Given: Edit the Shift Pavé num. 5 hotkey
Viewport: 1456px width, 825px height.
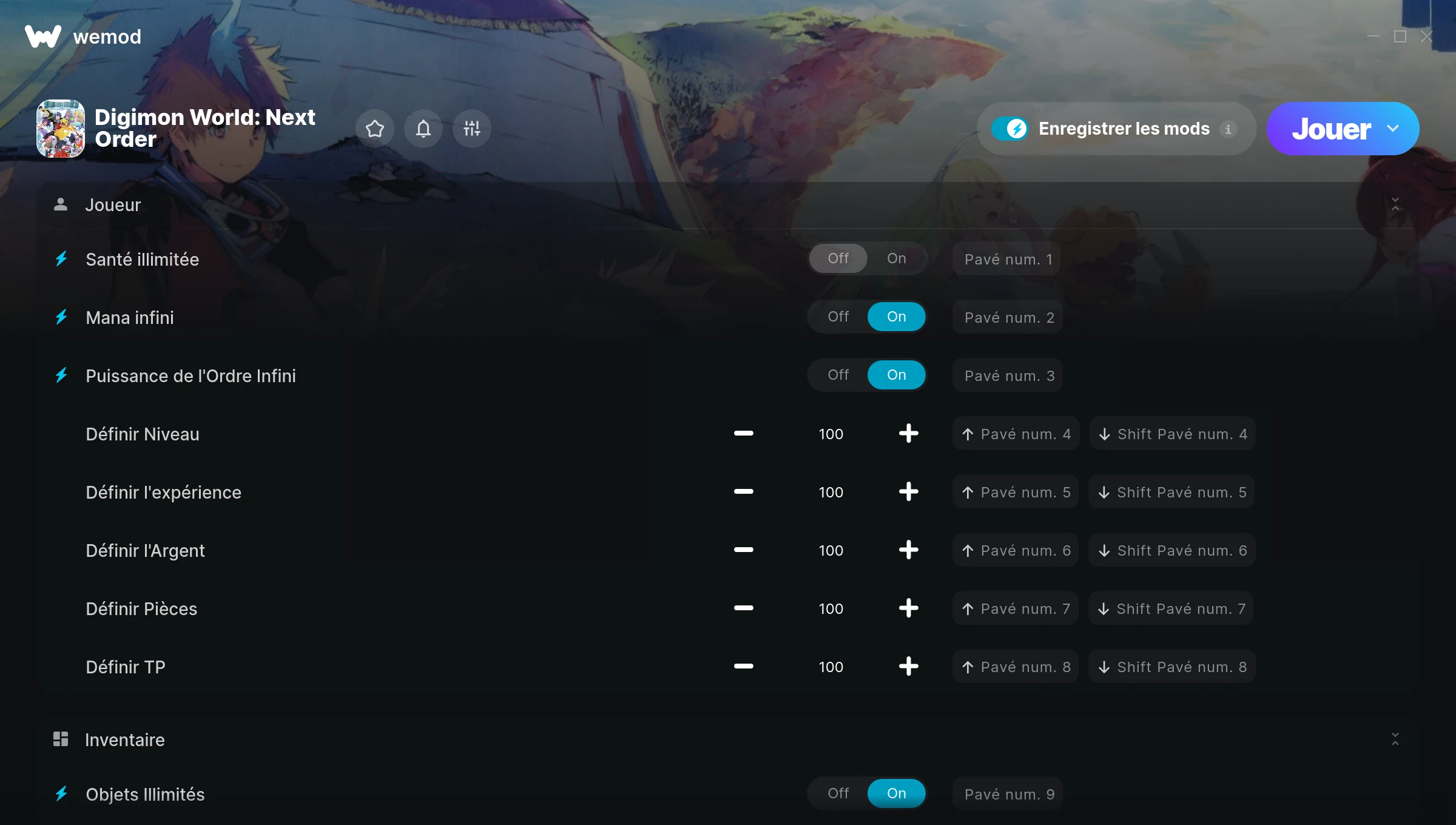Looking at the screenshot, I should pyautogui.click(x=1171, y=492).
